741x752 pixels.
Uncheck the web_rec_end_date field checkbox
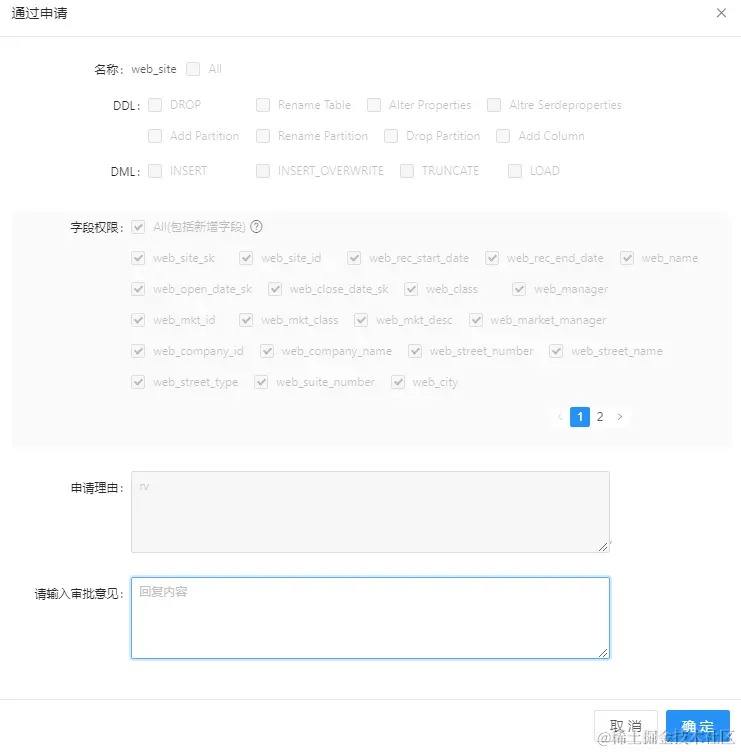492,258
